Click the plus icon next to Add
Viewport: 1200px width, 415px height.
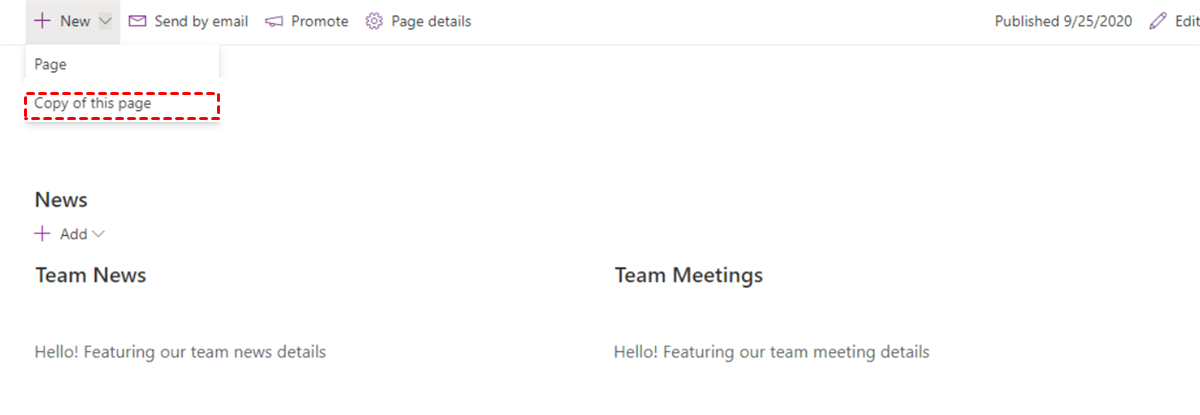42,234
